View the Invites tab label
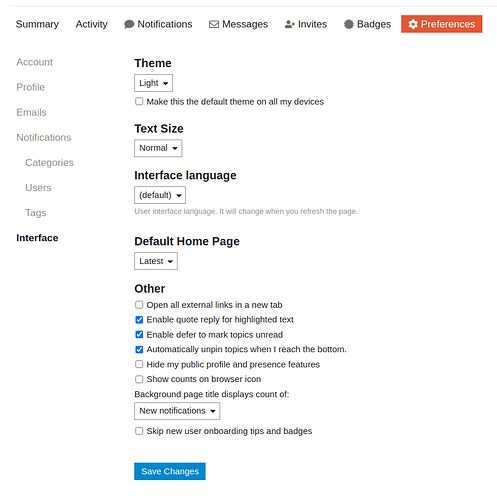Image resolution: width=497 pixels, height=500 pixels. coord(312,24)
